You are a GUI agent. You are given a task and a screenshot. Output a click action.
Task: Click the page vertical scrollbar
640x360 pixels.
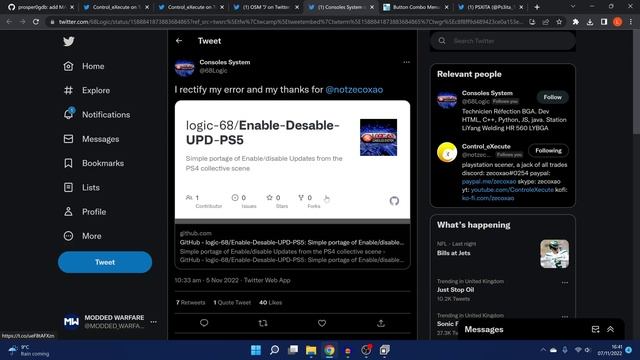click(636, 82)
